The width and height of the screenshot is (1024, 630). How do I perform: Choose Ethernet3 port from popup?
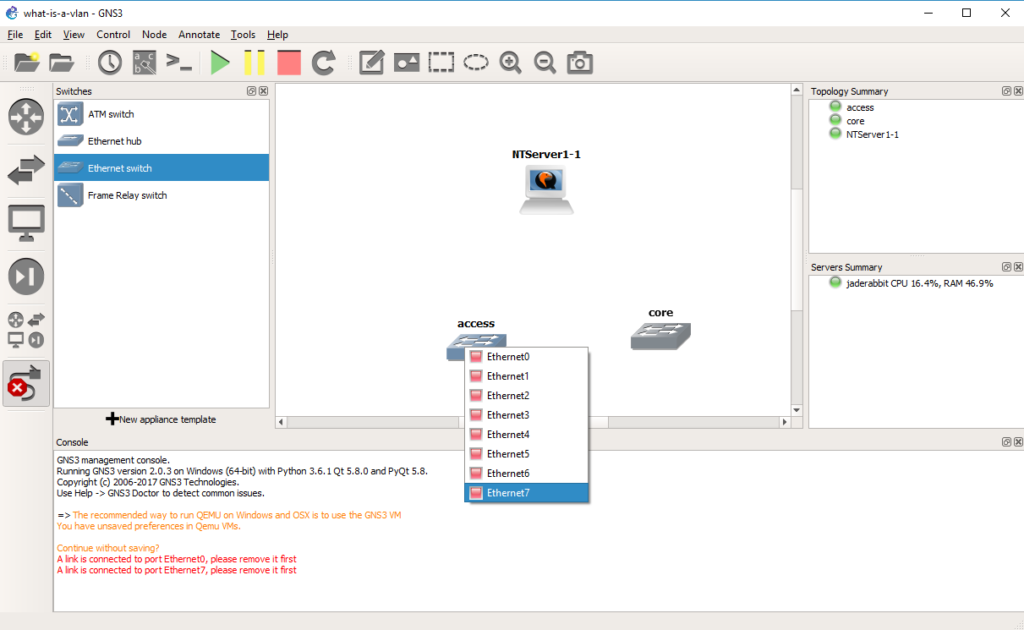pyautogui.click(x=526, y=415)
